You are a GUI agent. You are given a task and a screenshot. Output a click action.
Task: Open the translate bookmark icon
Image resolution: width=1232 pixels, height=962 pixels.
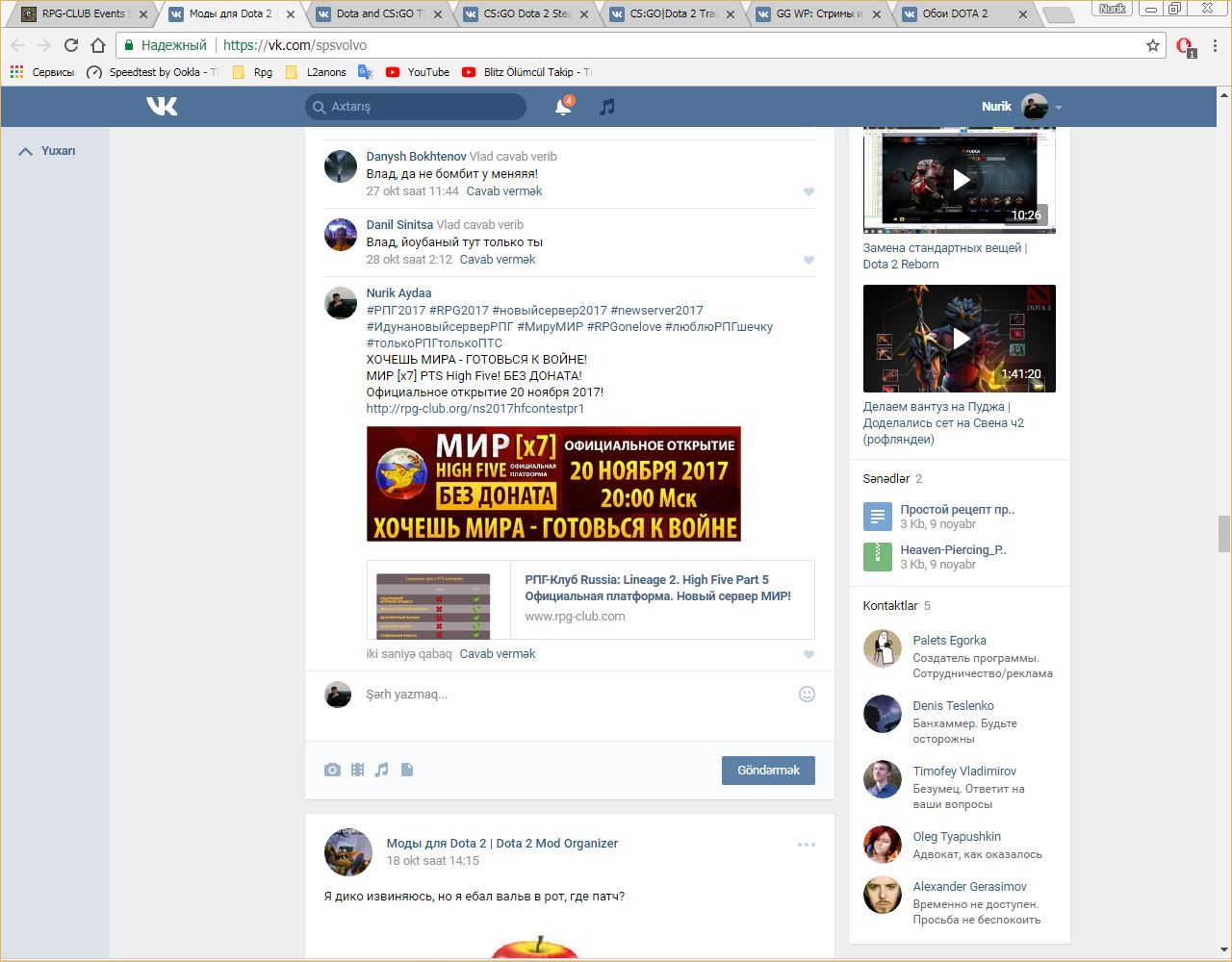[366, 72]
